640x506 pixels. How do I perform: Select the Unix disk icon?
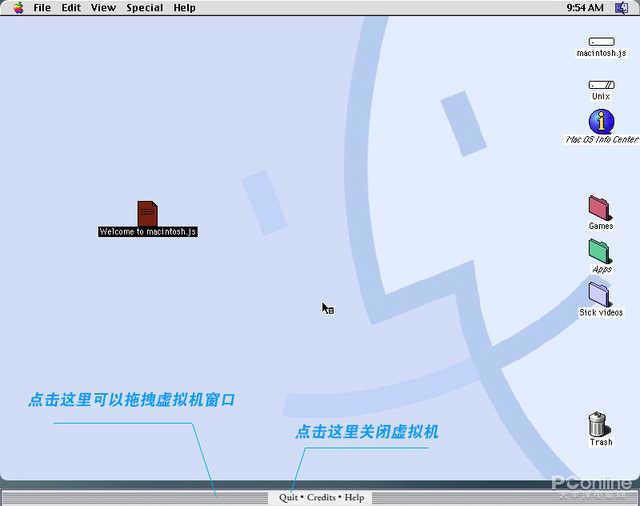601,85
